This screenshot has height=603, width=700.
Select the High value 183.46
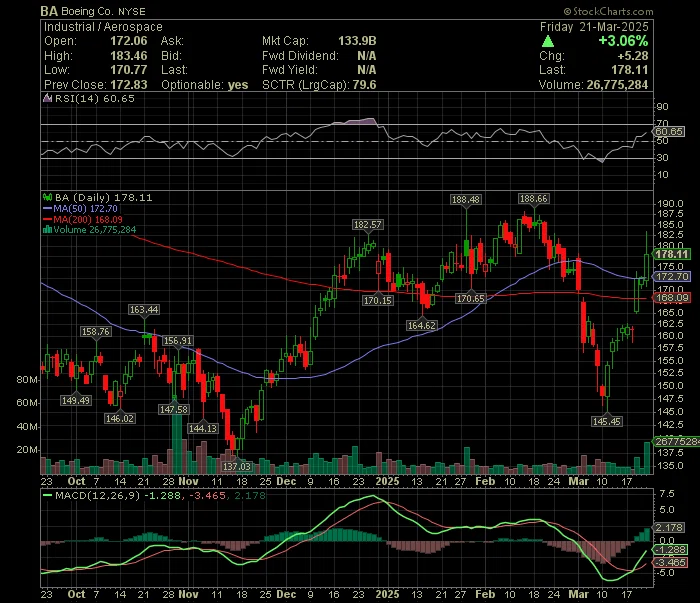(x=129, y=56)
